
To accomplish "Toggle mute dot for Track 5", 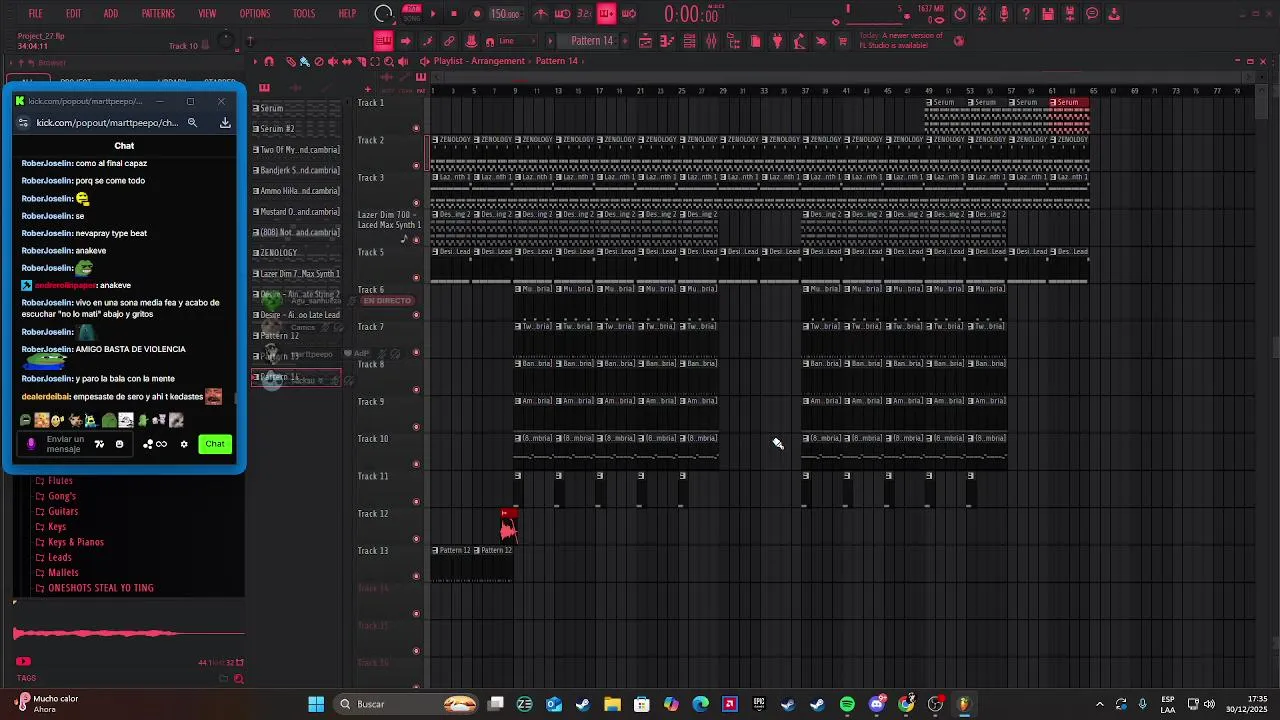I will click(x=416, y=278).
